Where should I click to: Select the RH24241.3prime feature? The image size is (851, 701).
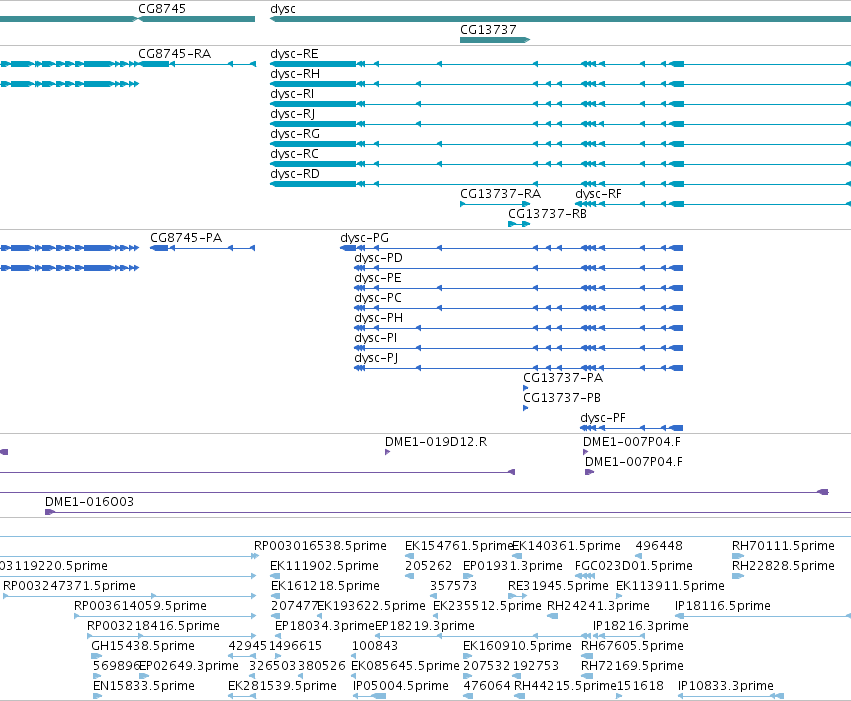[x=598, y=606]
